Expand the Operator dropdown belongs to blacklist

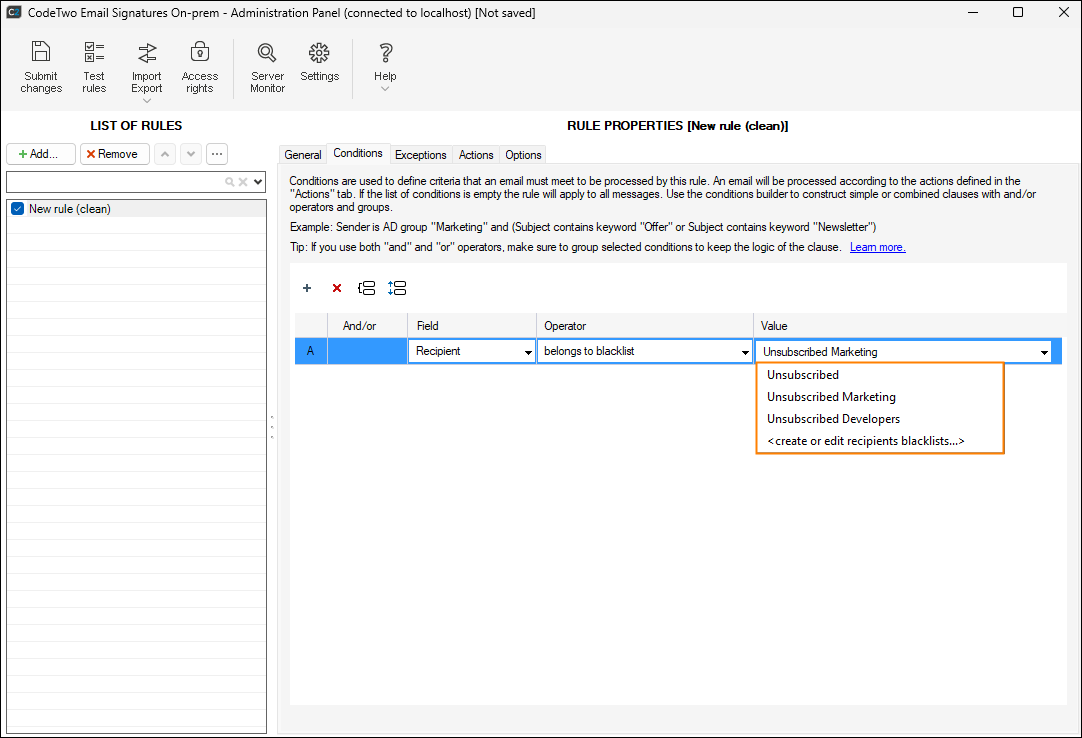point(744,352)
